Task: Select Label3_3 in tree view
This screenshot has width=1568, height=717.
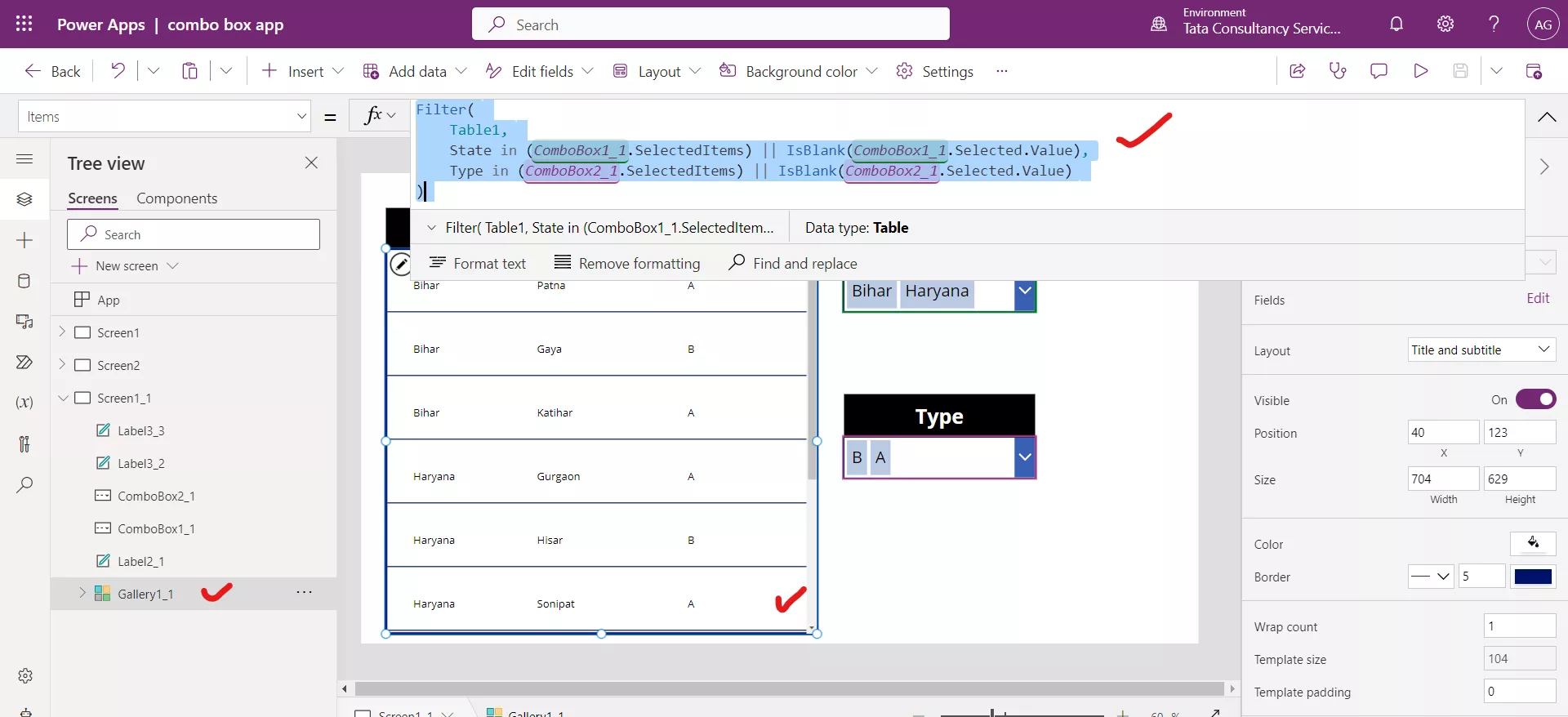Action: tap(140, 430)
